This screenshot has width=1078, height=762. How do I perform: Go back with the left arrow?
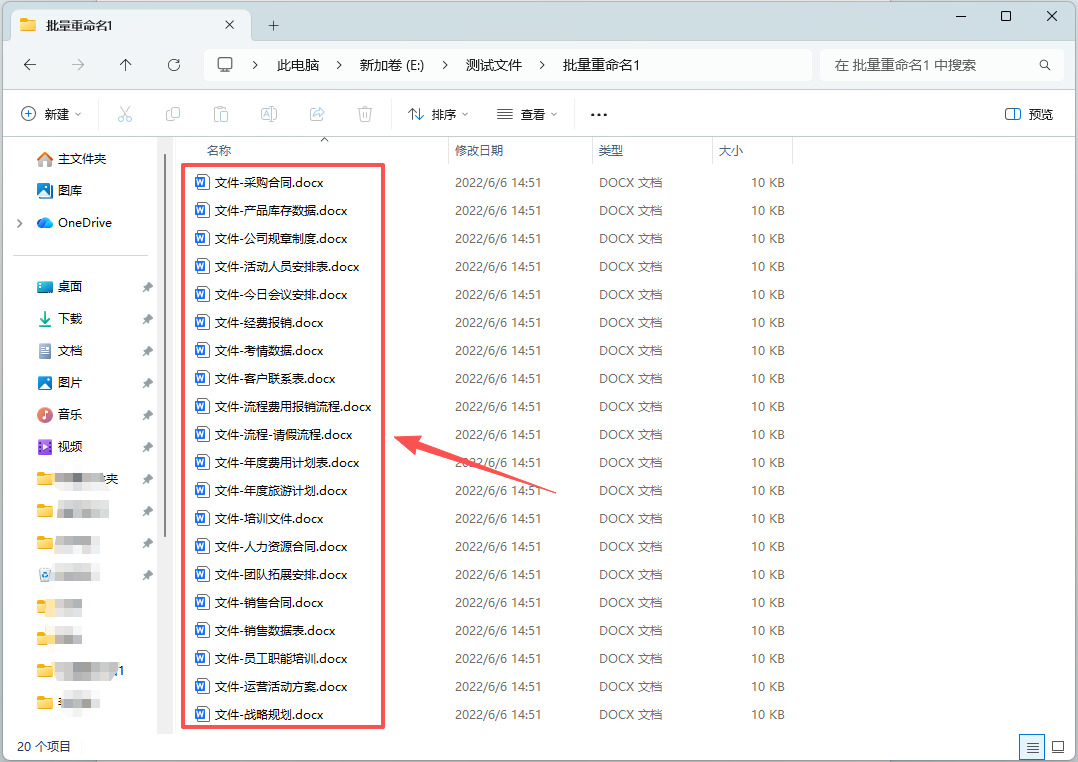pos(30,65)
